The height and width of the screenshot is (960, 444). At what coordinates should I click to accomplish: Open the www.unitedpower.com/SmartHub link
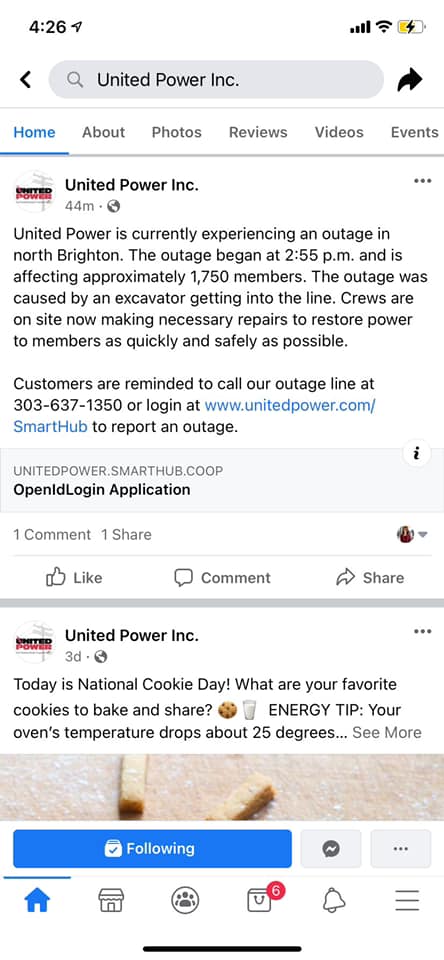point(195,416)
